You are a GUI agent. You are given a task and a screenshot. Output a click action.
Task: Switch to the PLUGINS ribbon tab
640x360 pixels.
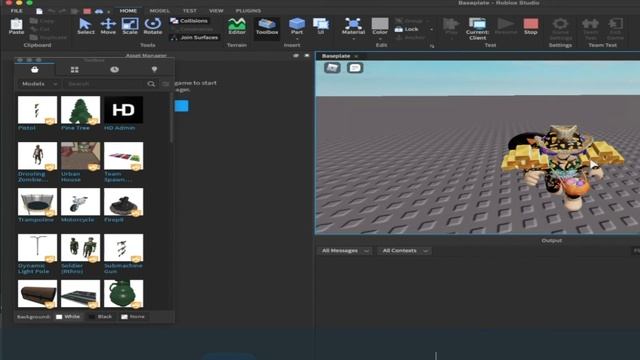click(x=248, y=11)
